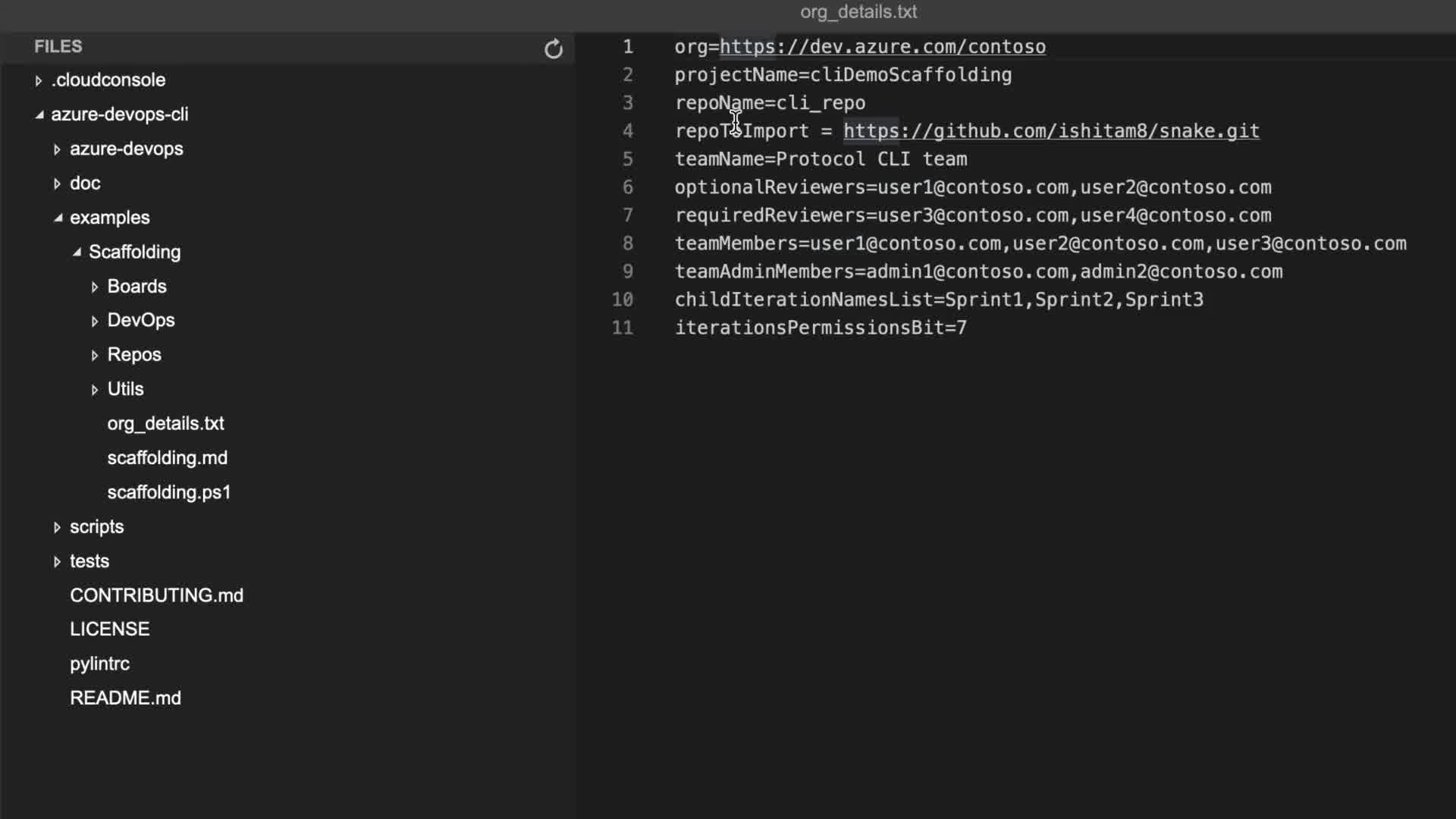Open the Utils folder
This screenshot has width=1456, height=819.
tap(125, 389)
